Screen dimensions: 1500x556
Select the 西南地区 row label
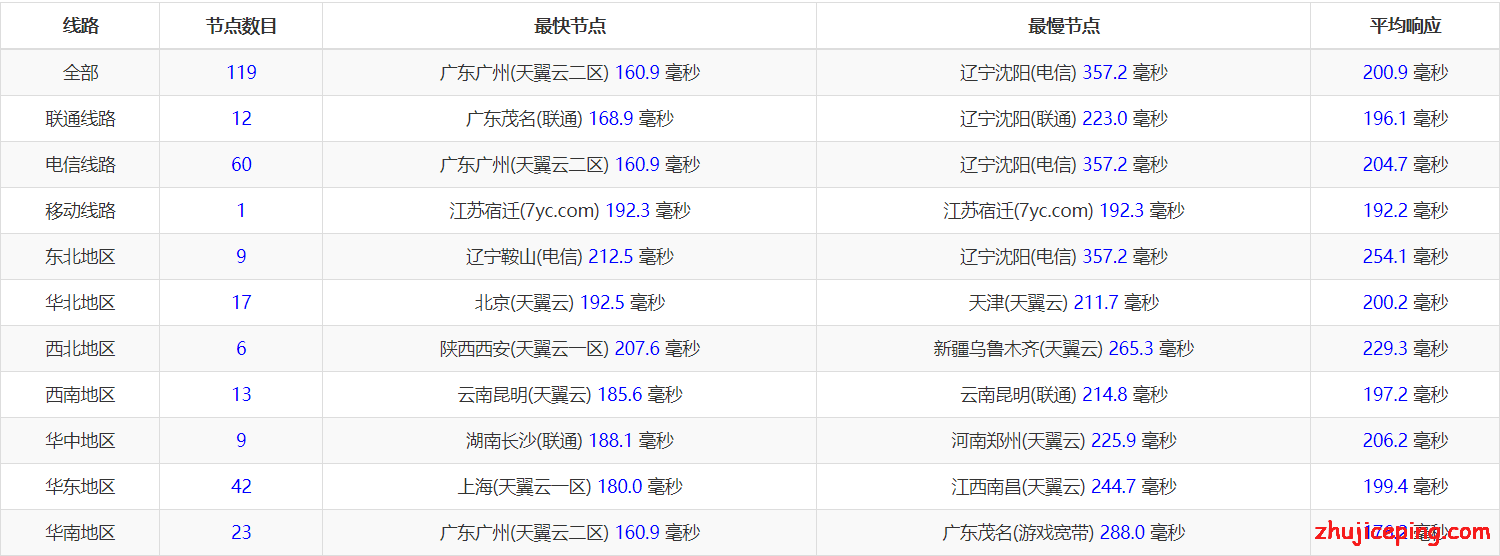click(80, 394)
